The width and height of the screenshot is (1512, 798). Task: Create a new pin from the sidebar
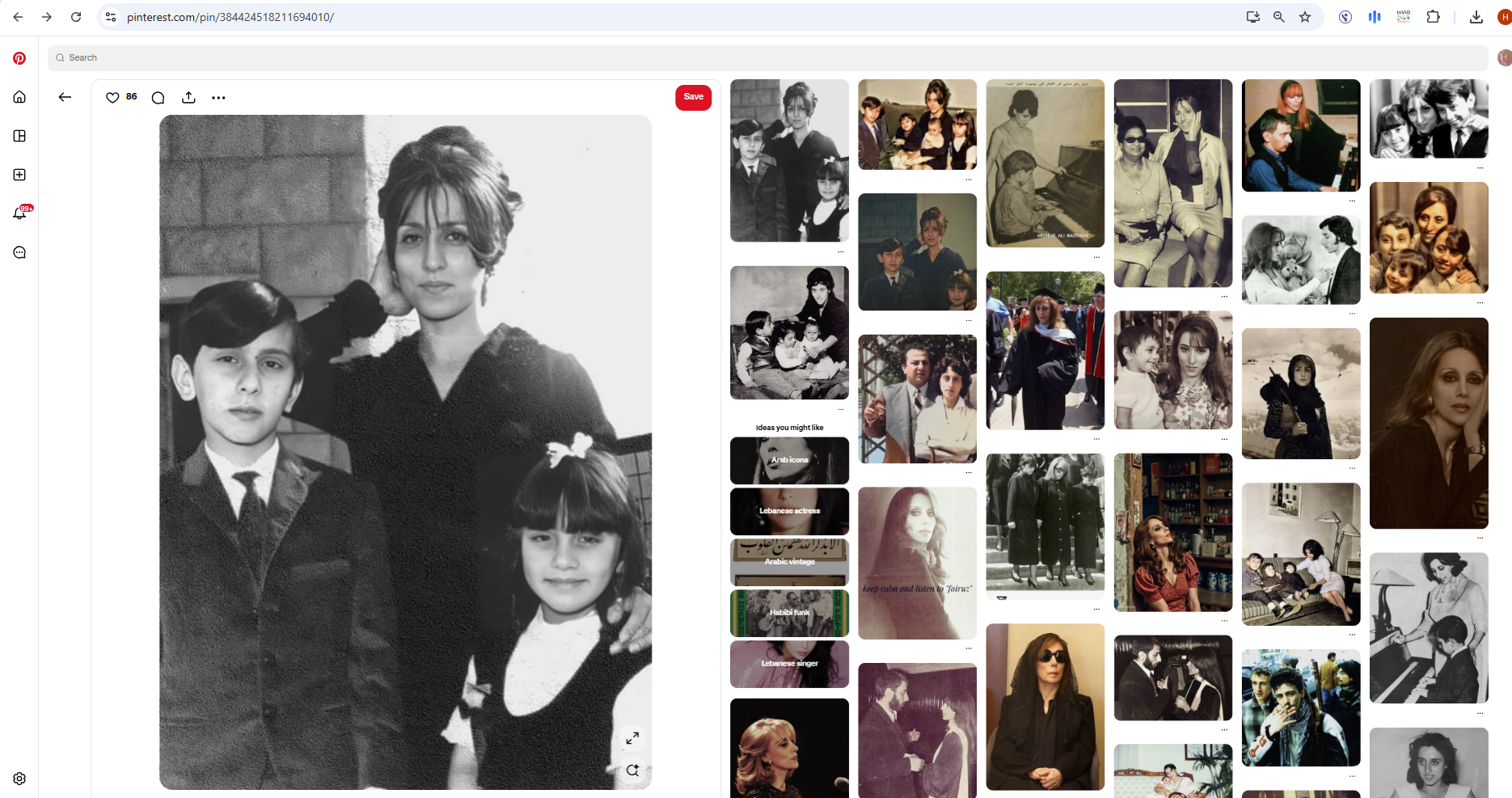click(19, 175)
